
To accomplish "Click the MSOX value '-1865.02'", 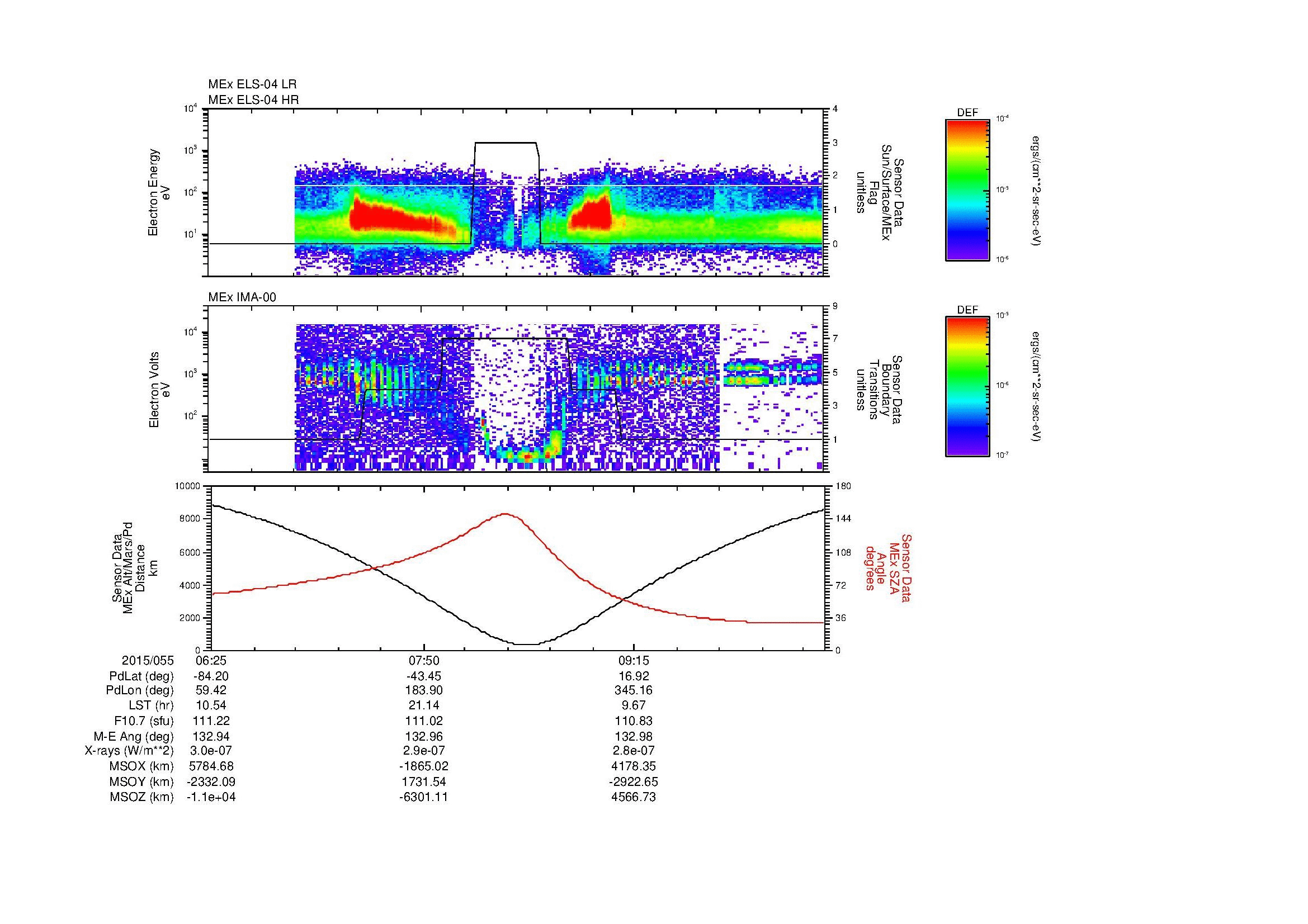I will click(424, 766).
